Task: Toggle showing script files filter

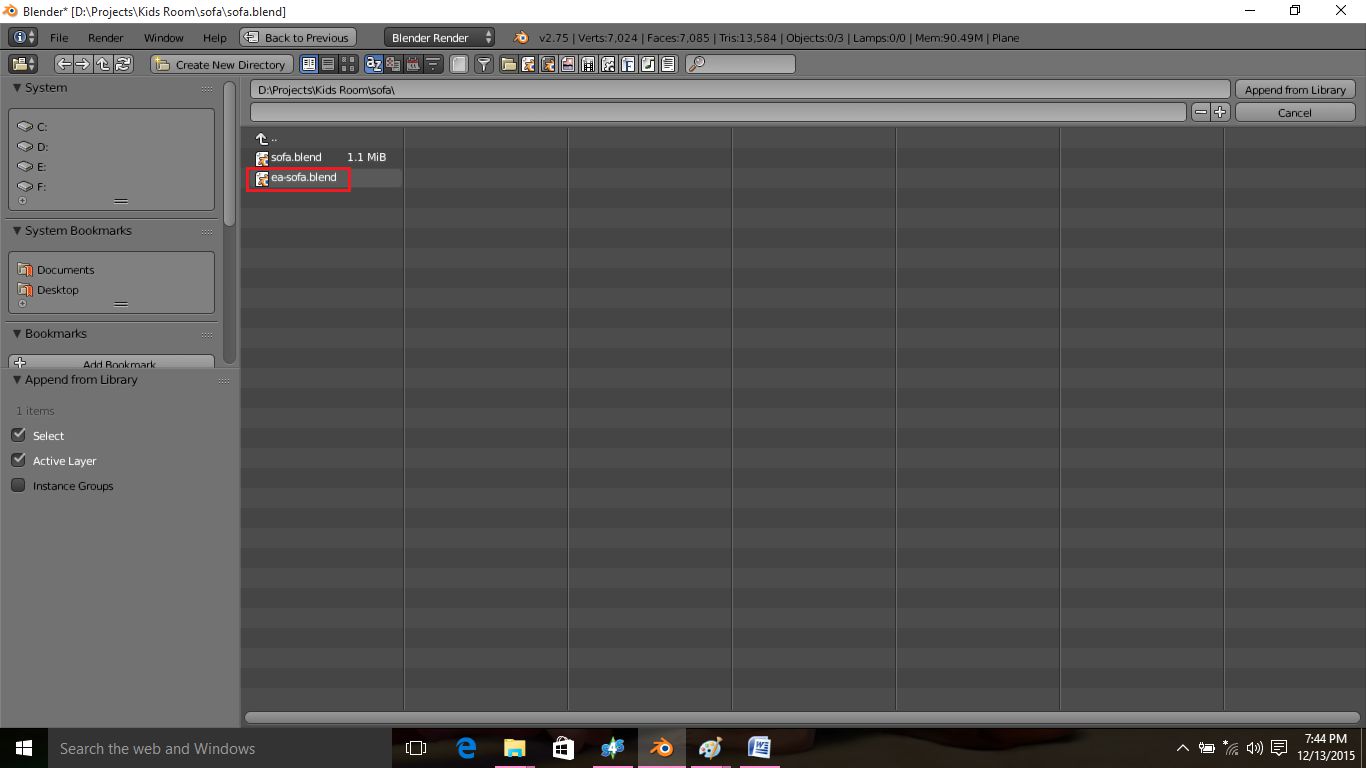Action: click(x=608, y=64)
